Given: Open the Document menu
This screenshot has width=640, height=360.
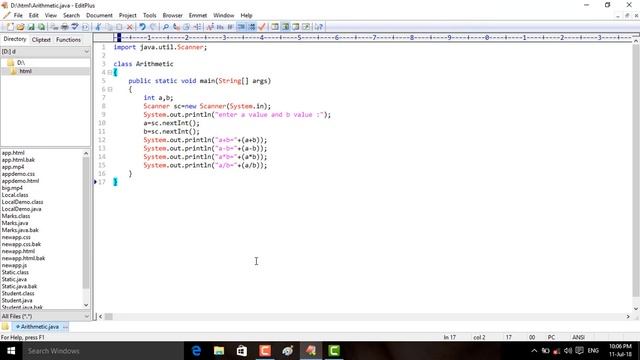Looking at the screenshot, I should pyautogui.click(x=99, y=16).
